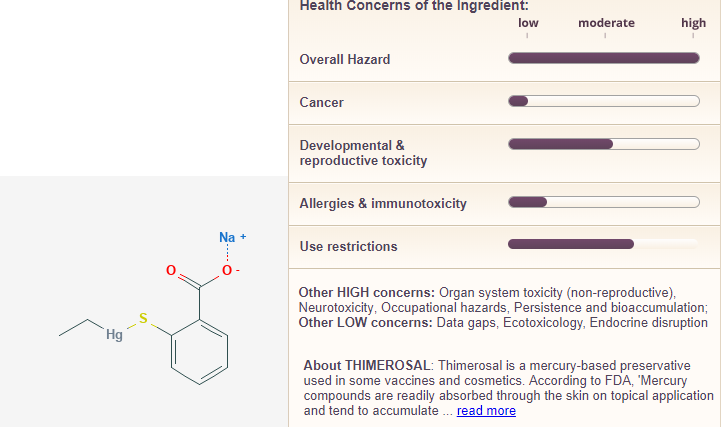This screenshot has width=724, height=447.
Task: Click the double-bonded red O atom
Action: point(171,270)
